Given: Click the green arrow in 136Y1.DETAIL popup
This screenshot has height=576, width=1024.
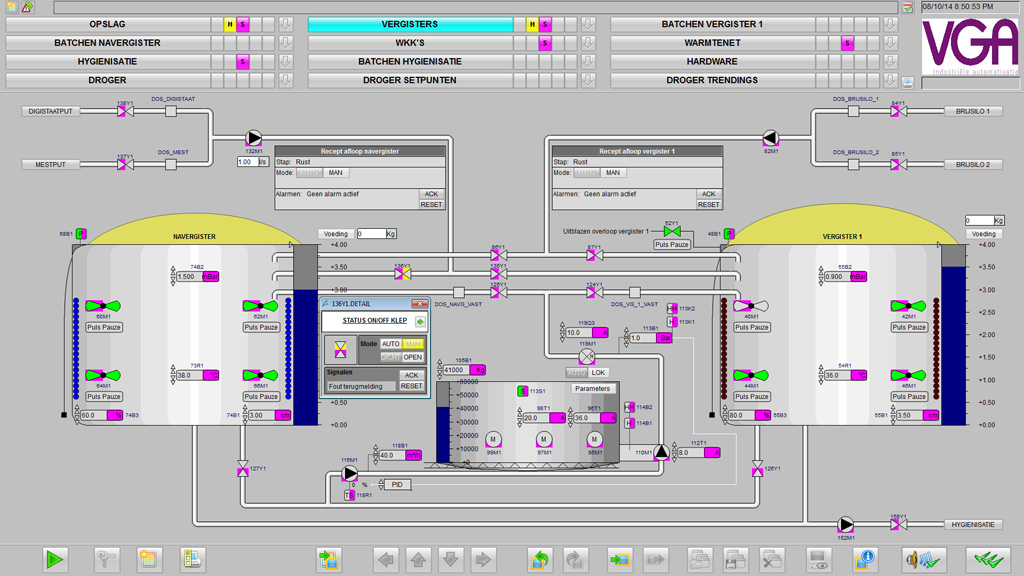Looking at the screenshot, I should coord(420,322).
